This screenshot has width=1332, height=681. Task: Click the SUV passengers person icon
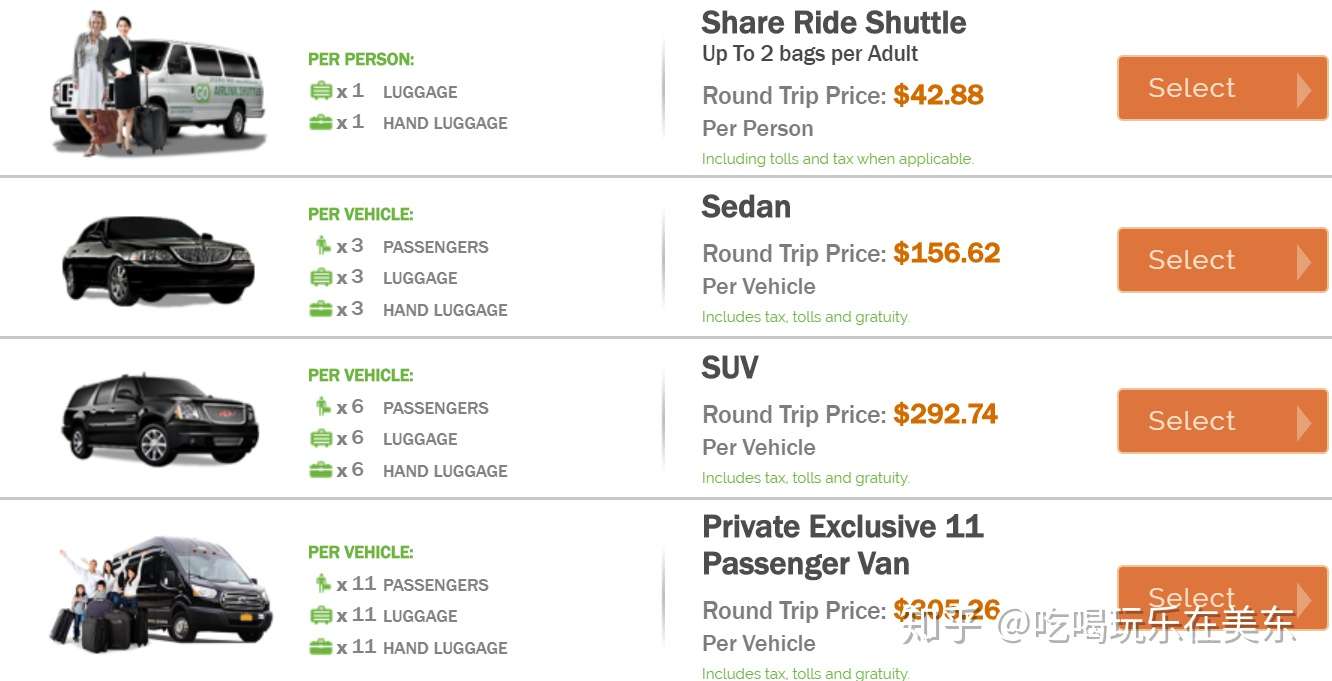(322, 407)
